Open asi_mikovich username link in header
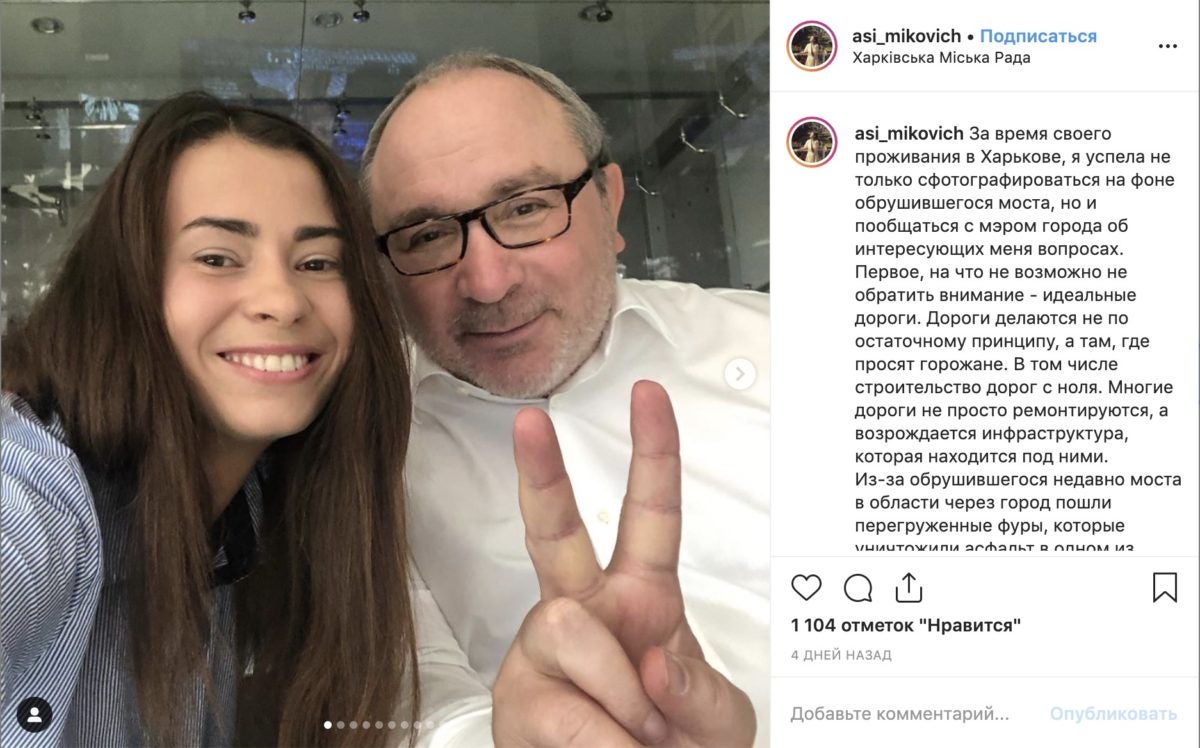 coord(907,36)
